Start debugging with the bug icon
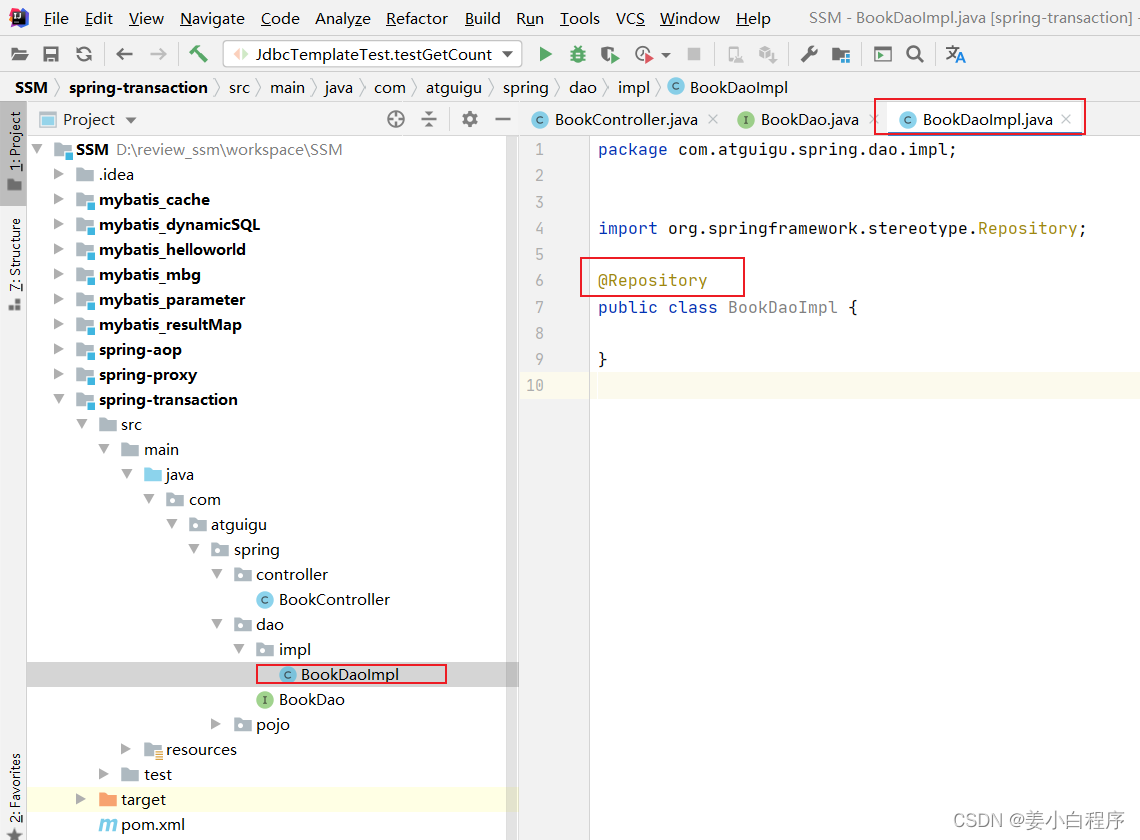The height and width of the screenshot is (840, 1140). pos(578,55)
